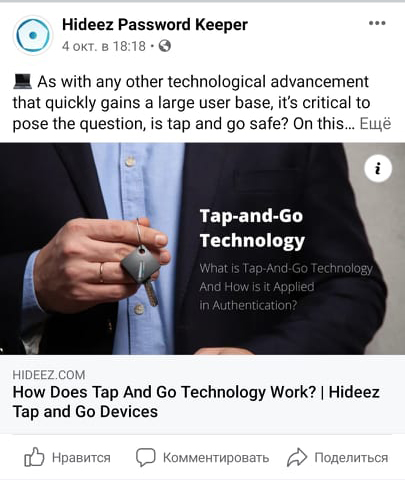Screen dimensions: 405x480
Task: Tap the Hideez Password Keeper profile avatar
Action: point(33,35)
